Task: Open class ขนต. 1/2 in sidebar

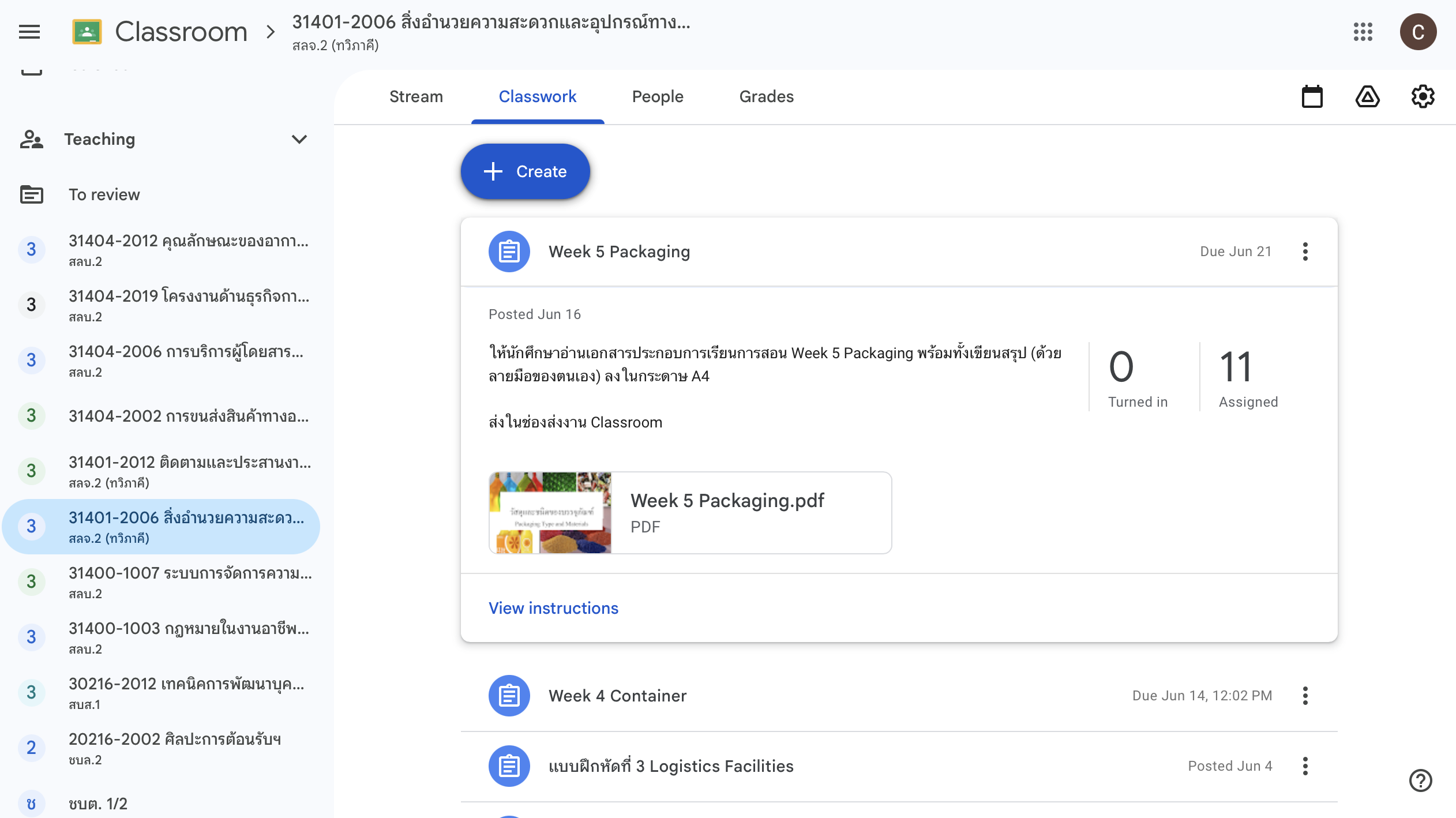Action: click(162, 803)
